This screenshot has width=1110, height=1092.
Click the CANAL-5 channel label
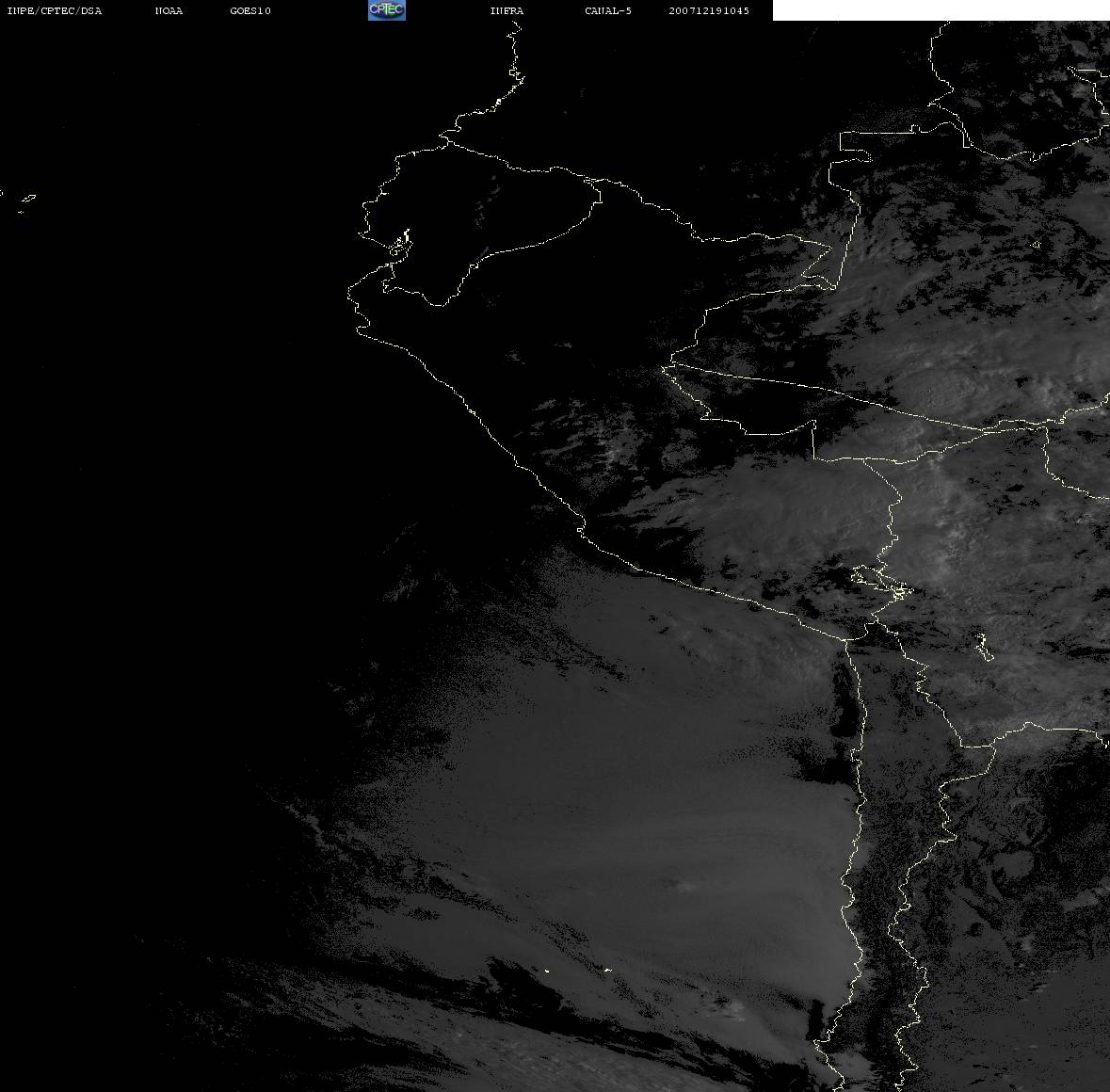608,10
